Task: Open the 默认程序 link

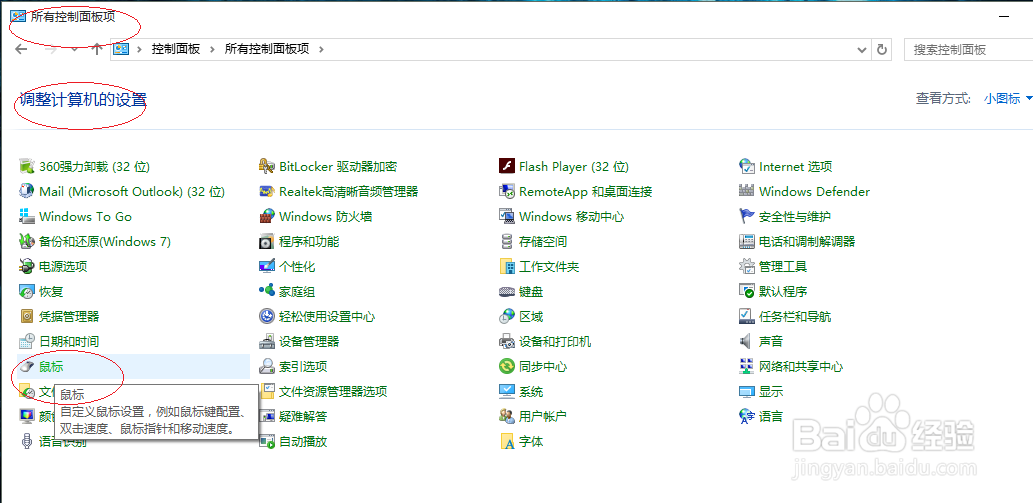Action: coord(783,292)
